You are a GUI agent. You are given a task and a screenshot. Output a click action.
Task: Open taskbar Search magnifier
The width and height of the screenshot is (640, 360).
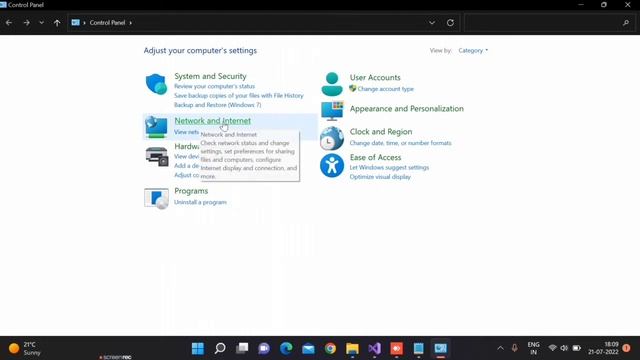[220, 349]
